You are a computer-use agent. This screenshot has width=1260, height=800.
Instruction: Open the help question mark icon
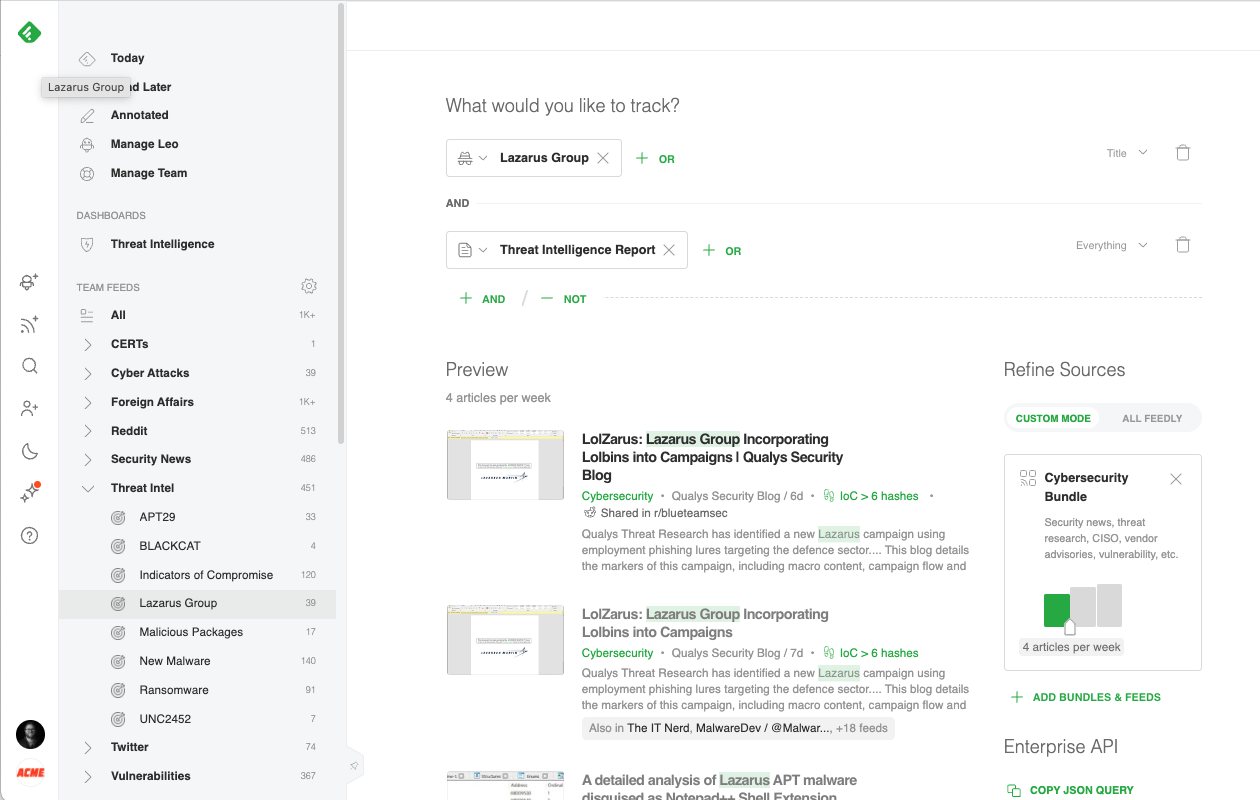coord(29,536)
